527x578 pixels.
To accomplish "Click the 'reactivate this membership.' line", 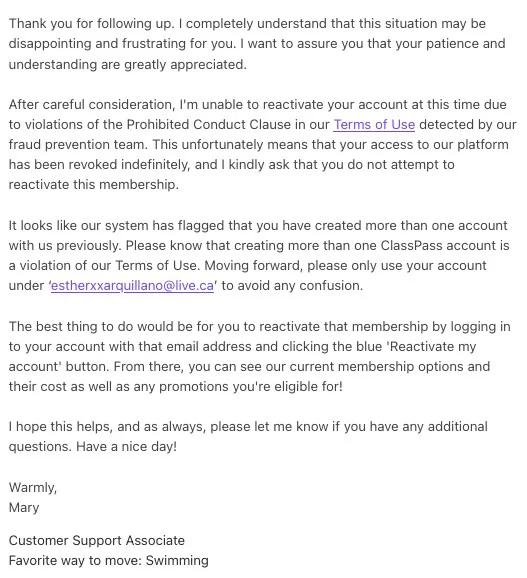I will (x=94, y=184).
